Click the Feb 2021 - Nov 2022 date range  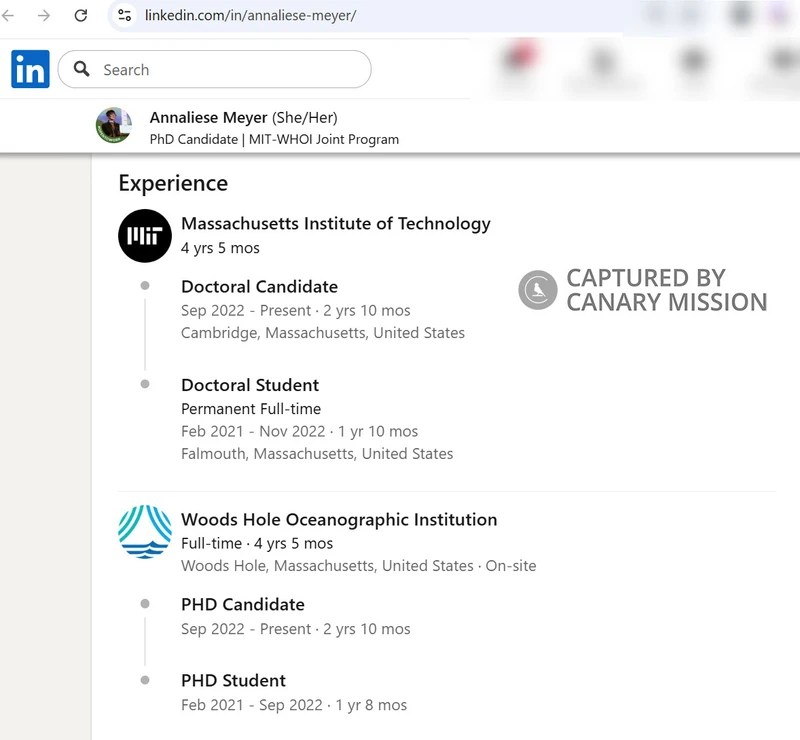(x=253, y=431)
